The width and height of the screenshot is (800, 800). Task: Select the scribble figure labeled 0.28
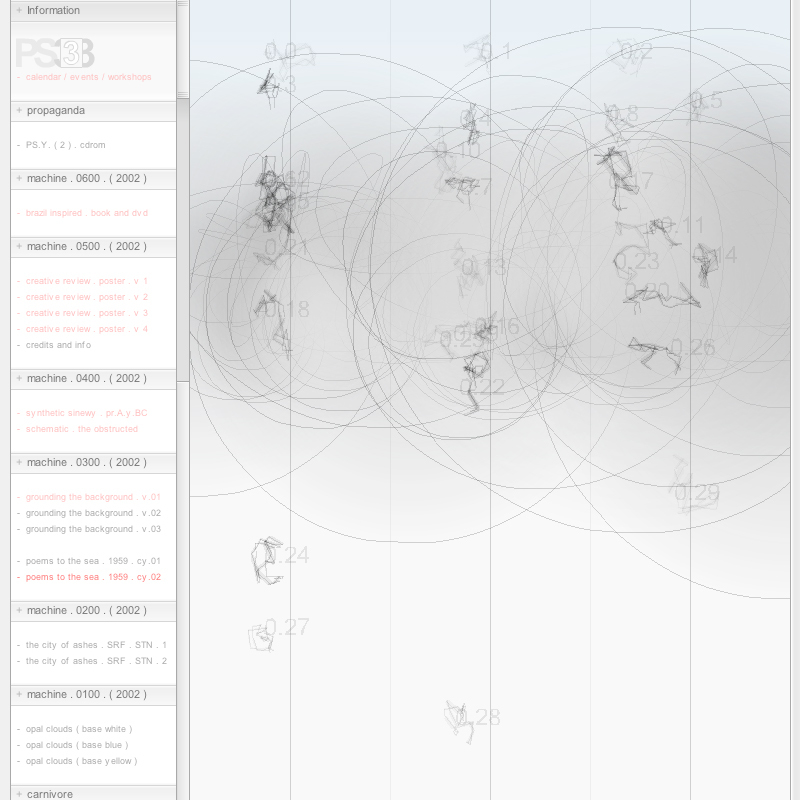pos(459,719)
